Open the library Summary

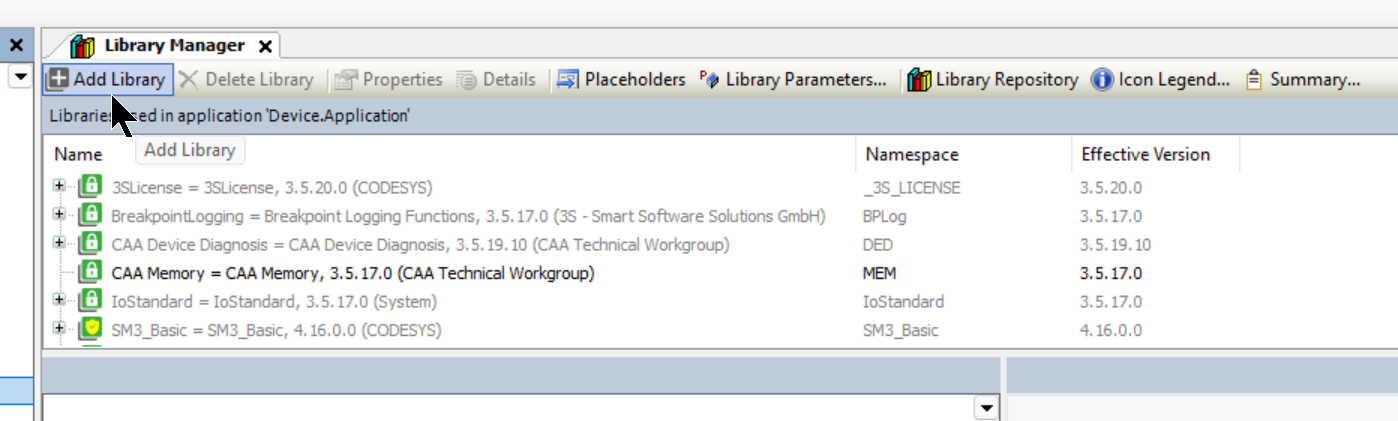pyautogui.click(x=1303, y=79)
